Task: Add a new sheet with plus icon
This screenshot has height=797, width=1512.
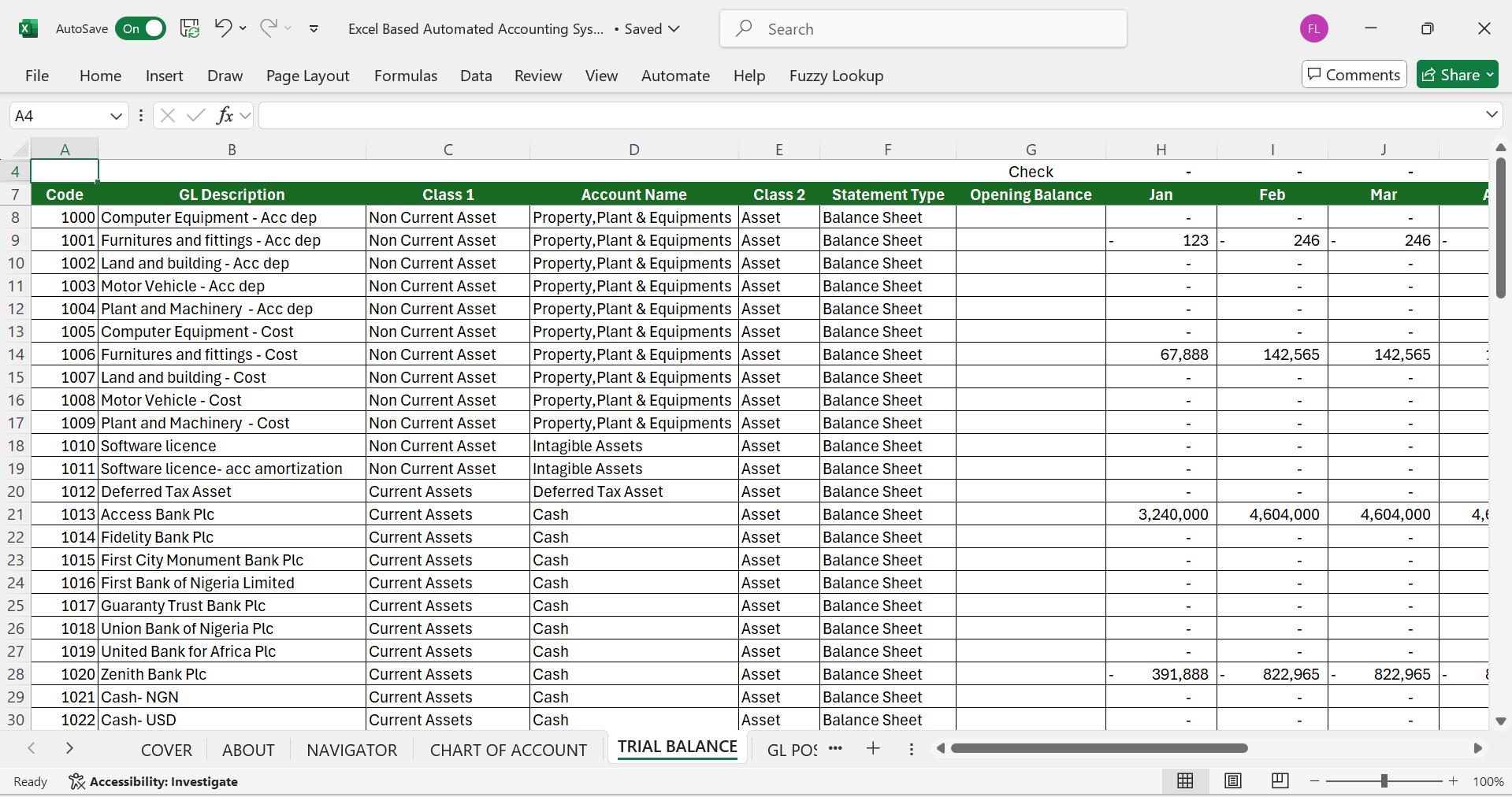Action: coord(873,748)
